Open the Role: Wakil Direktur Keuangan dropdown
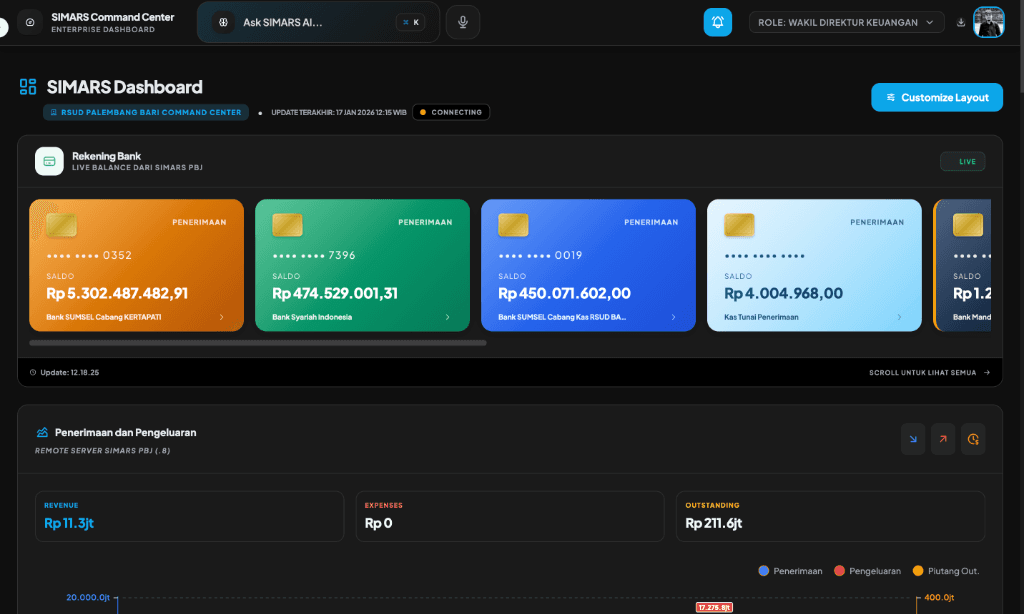The width and height of the screenshot is (1024, 614). coord(846,22)
